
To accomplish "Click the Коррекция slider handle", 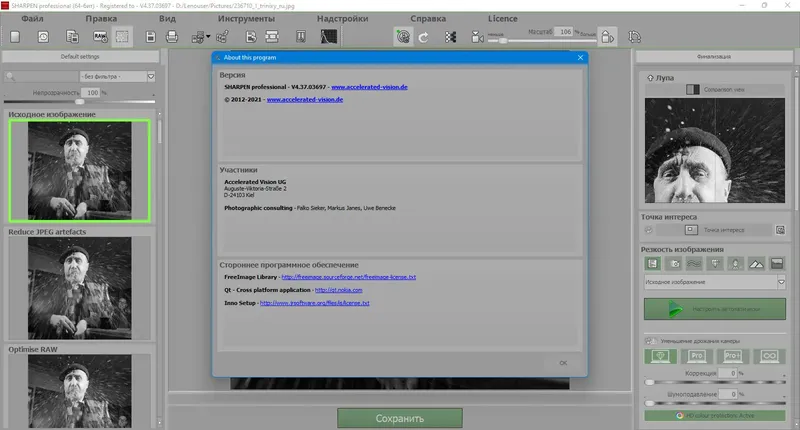I will click(649, 382).
